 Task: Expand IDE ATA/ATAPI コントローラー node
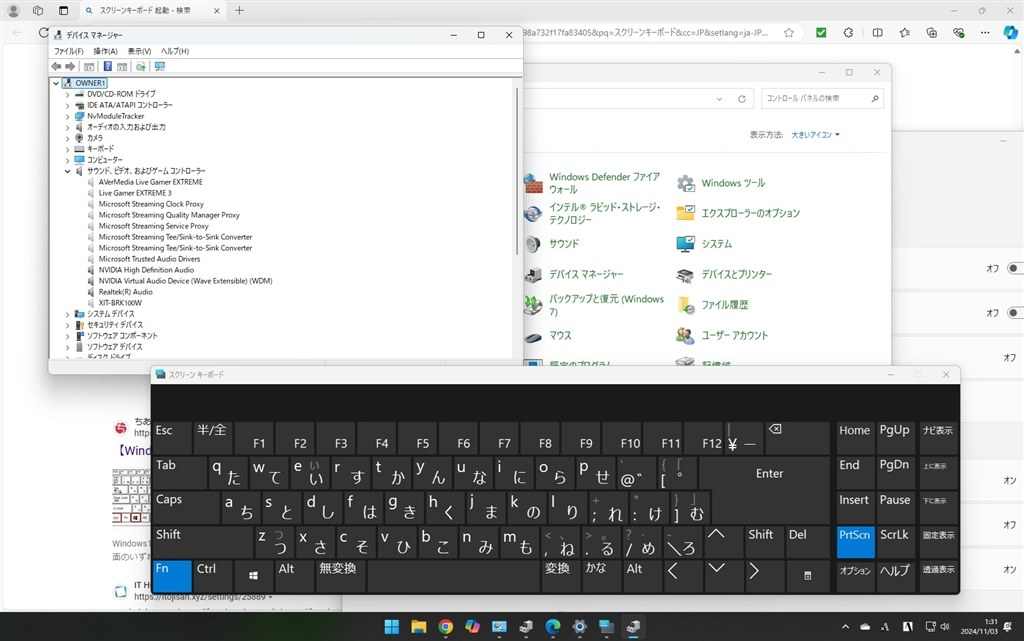point(67,106)
